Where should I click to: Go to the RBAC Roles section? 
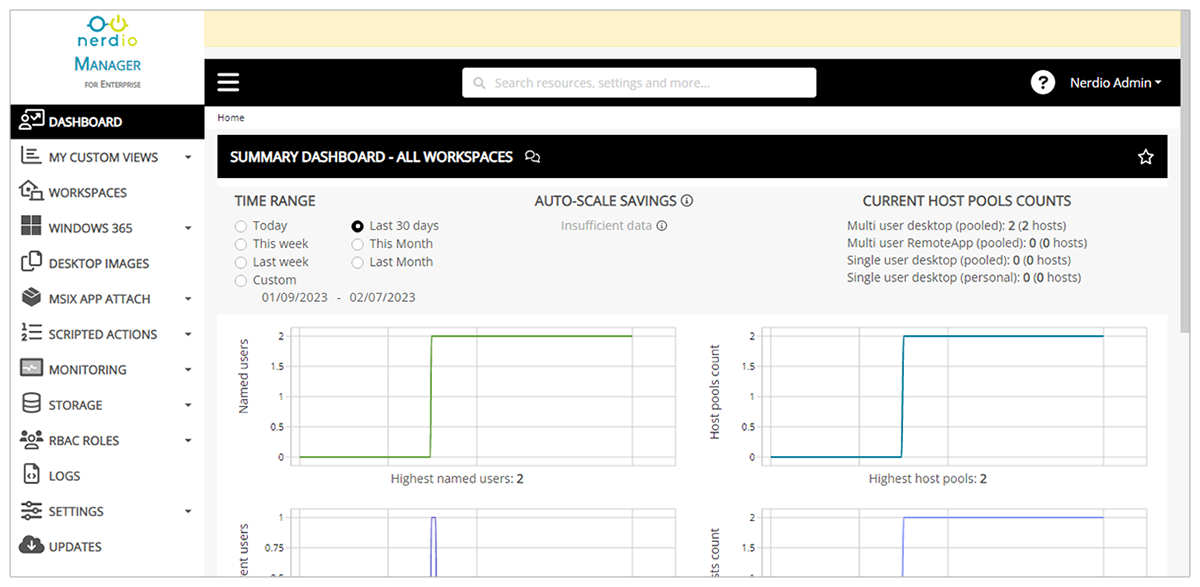(x=107, y=440)
